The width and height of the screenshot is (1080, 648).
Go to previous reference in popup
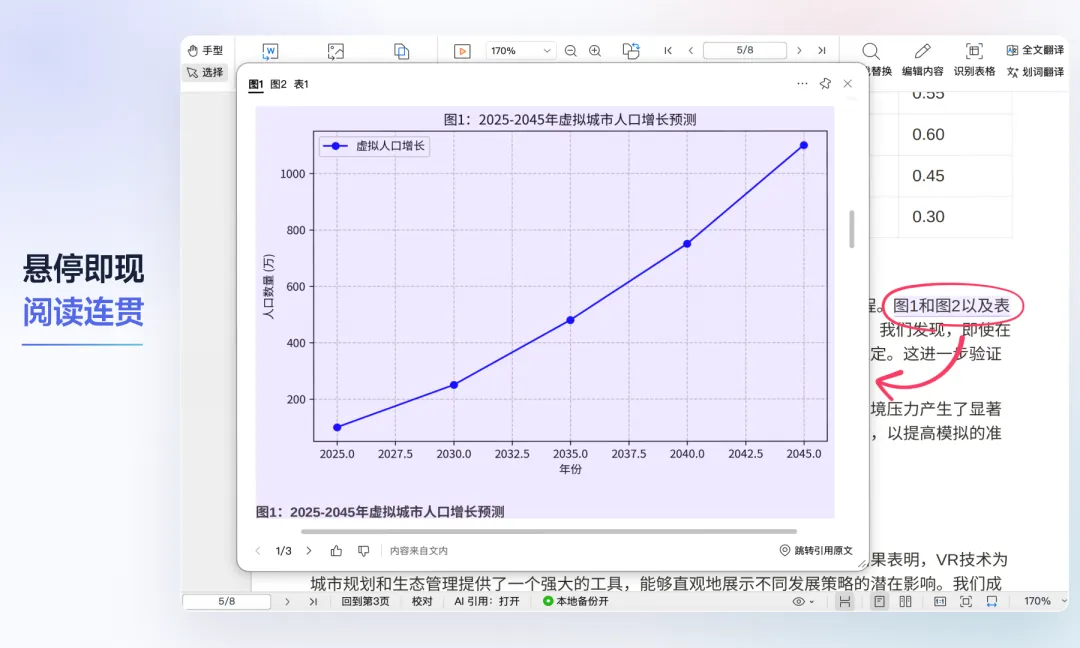pos(258,551)
